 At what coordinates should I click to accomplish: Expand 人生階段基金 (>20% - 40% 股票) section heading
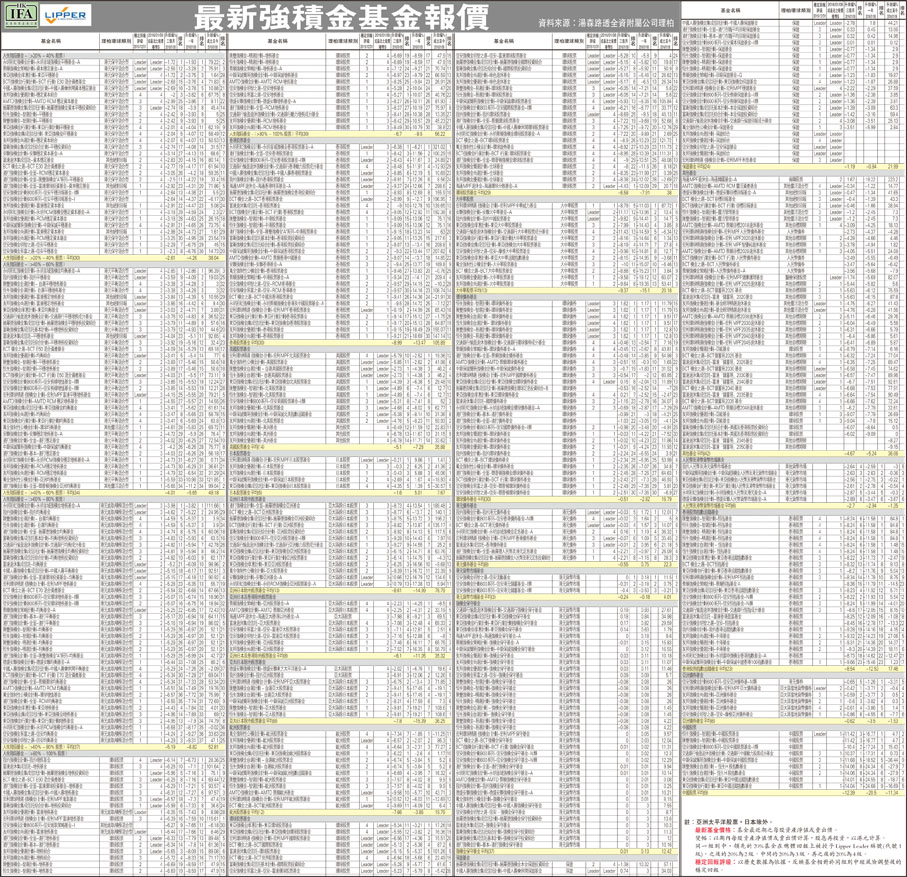coord(34,54)
